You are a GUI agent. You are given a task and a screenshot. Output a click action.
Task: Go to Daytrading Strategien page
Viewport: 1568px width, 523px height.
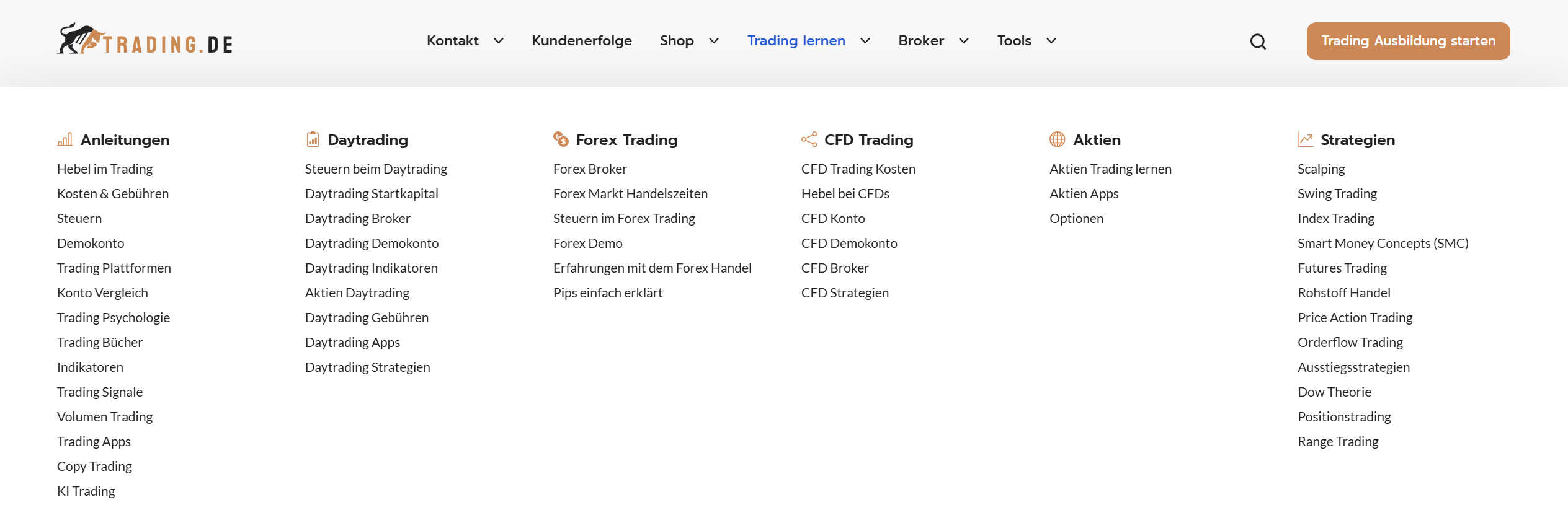pos(367,367)
